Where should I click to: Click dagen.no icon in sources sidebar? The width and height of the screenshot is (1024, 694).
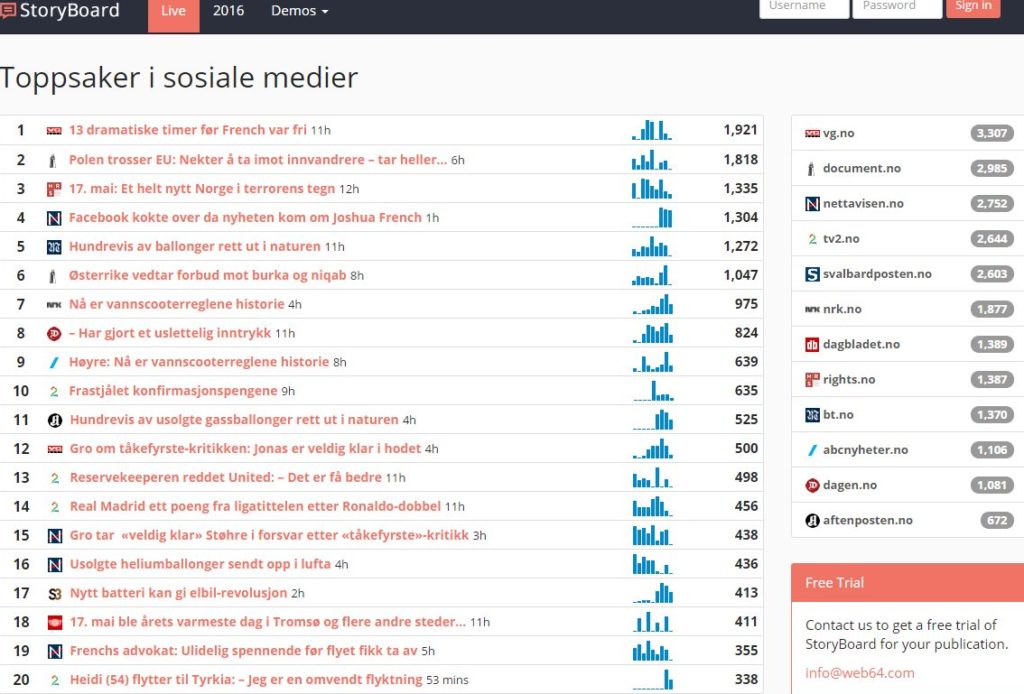point(812,486)
